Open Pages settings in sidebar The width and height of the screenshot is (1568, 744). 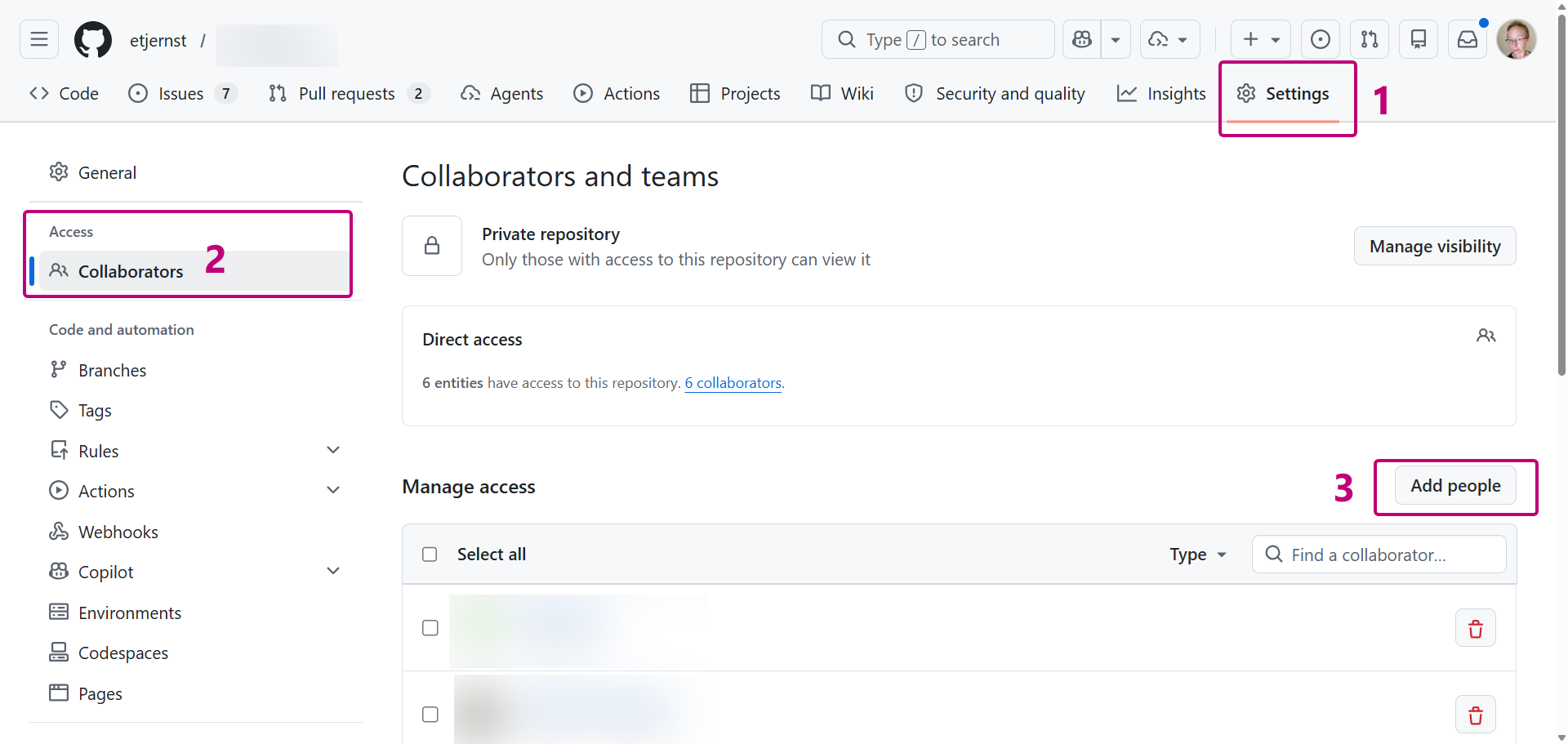[x=196, y=693]
